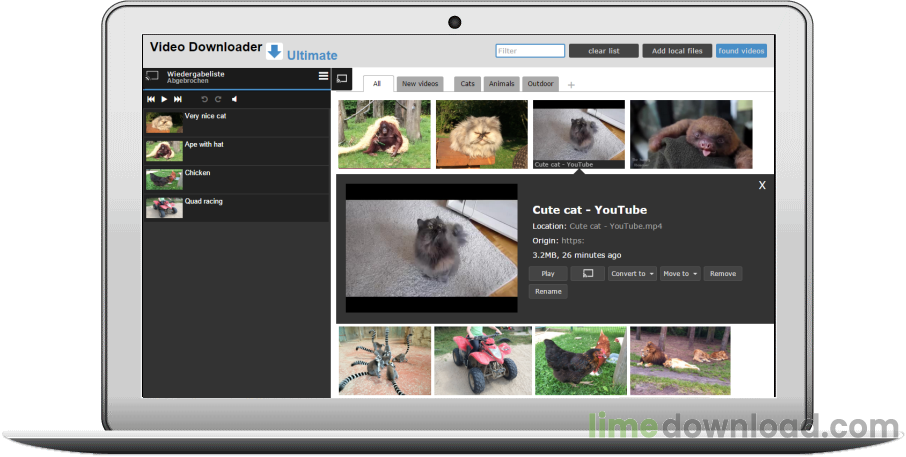Click the Filter input field

530,51
